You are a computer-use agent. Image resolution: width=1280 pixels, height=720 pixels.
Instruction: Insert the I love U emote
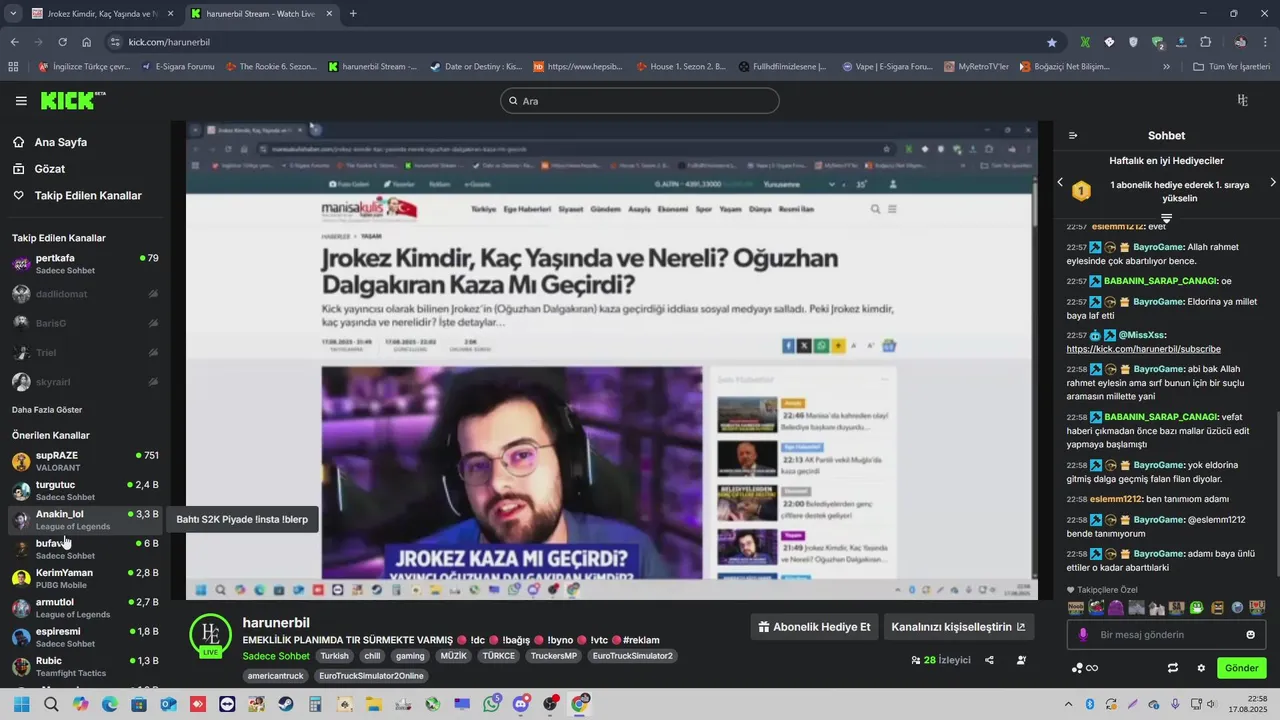coord(1257,607)
